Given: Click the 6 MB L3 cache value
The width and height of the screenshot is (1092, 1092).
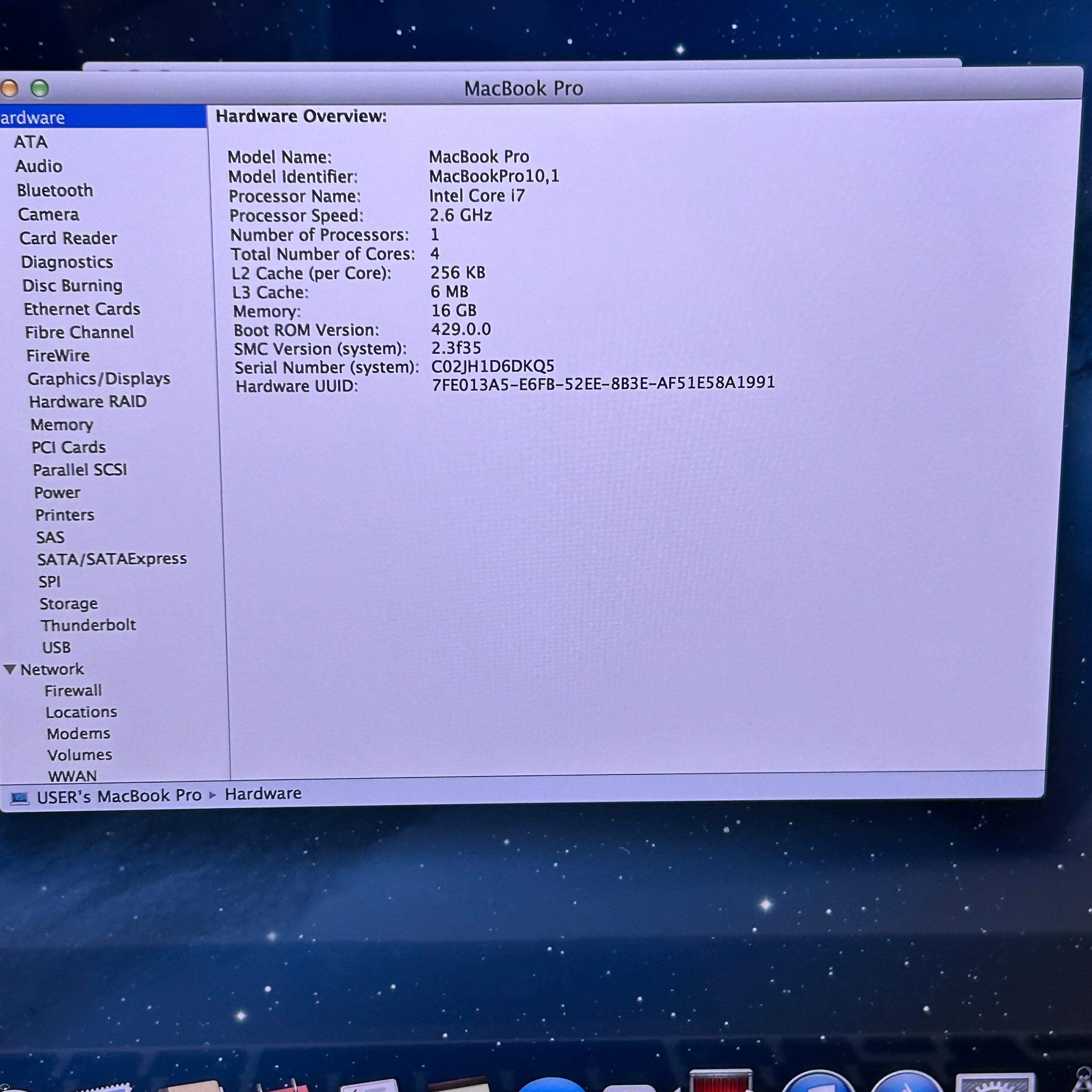Looking at the screenshot, I should tap(449, 292).
